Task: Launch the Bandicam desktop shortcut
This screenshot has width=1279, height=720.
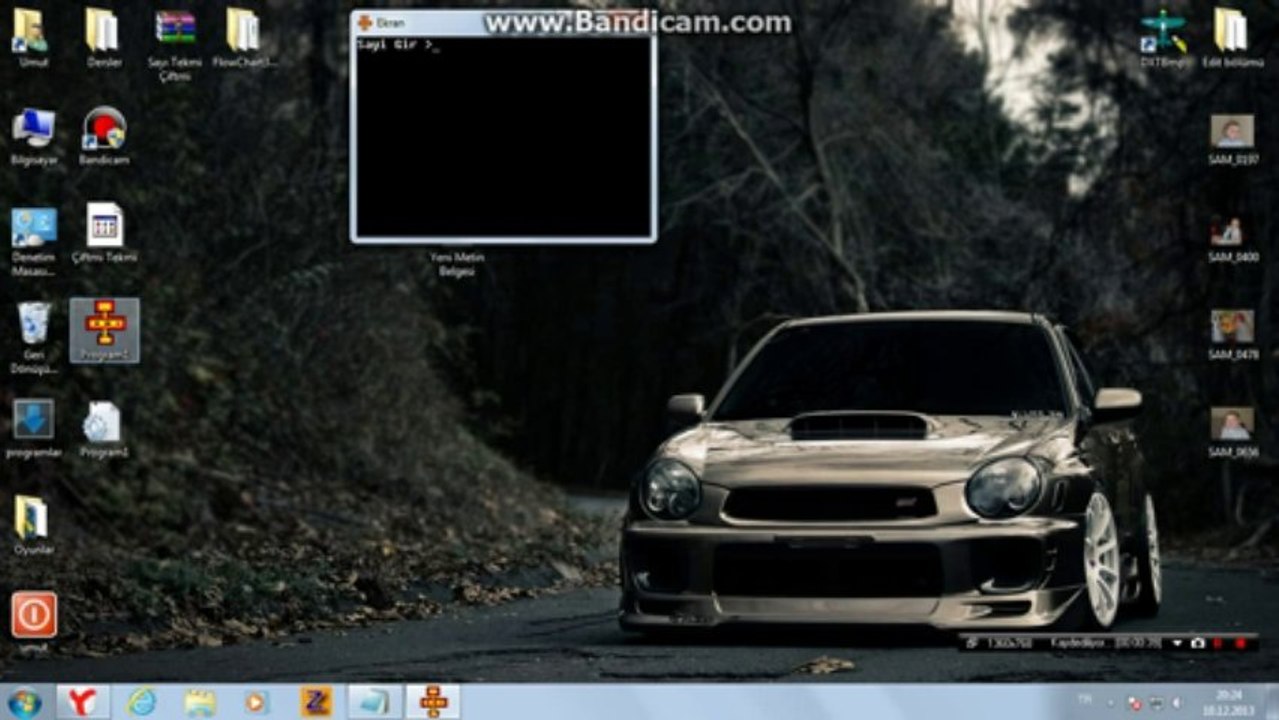Action: tap(103, 136)
